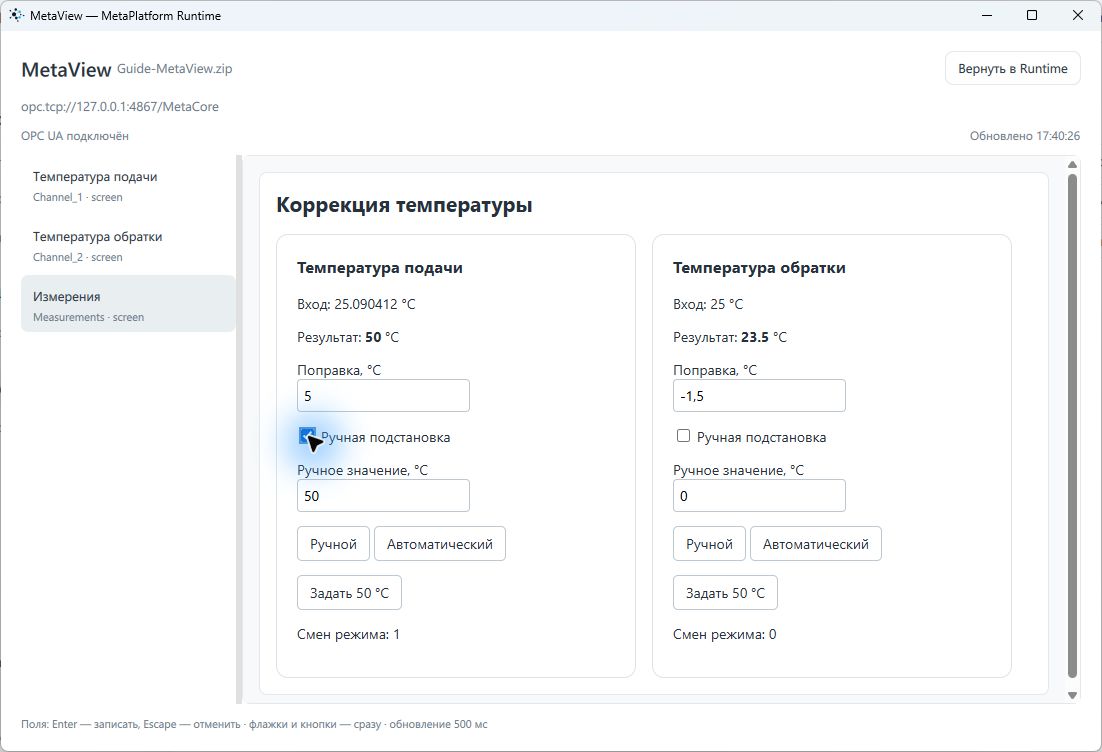Screen dimensions: 1102x752
Task: Open 'Температура подачи' Channel_1 screen
Action: 128,186
